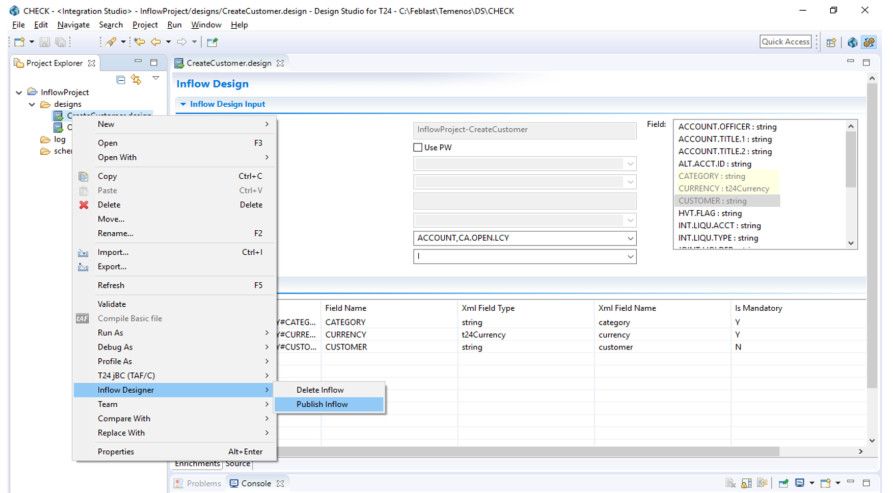The width and height of the screenshot is (893, 493).
Task: Enable the Use PW checkbox
Action: [419, 148]
